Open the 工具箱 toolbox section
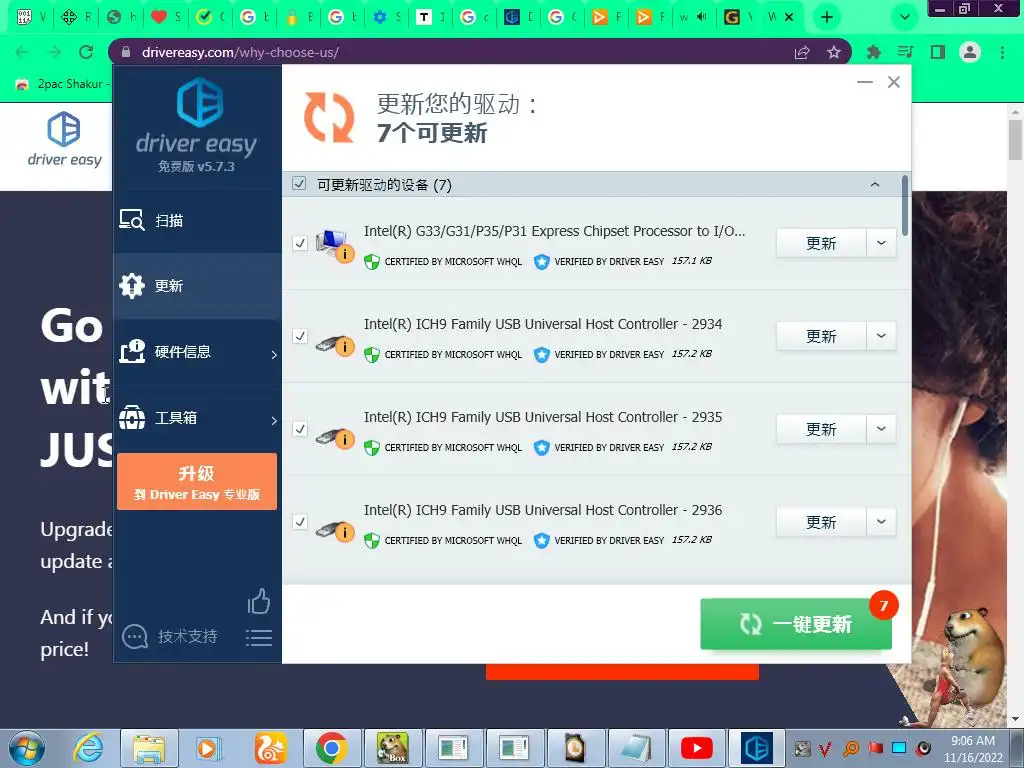Image resolution: width=1024 pixels, height=768 pixels. point(197,418)
